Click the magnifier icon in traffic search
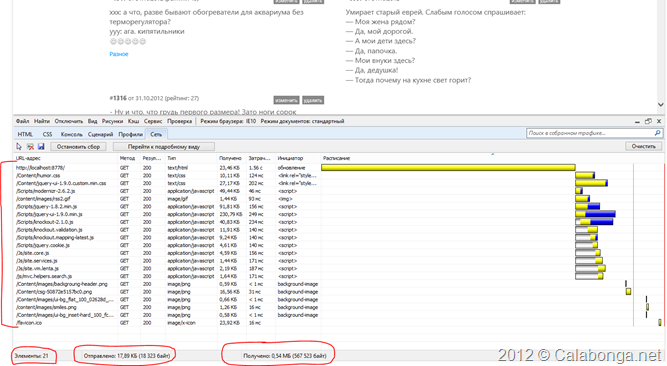This screenshot has width=667, height=366. click(657, 133)
